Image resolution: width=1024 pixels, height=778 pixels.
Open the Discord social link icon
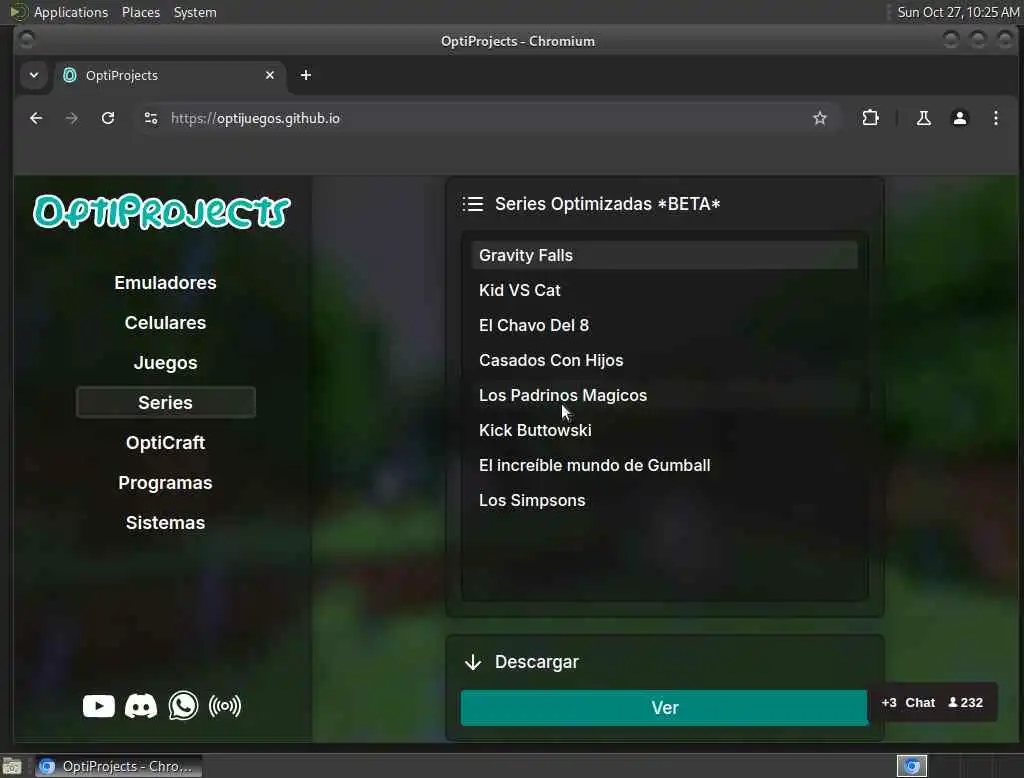pyautogui.click(x=140, y=706)
